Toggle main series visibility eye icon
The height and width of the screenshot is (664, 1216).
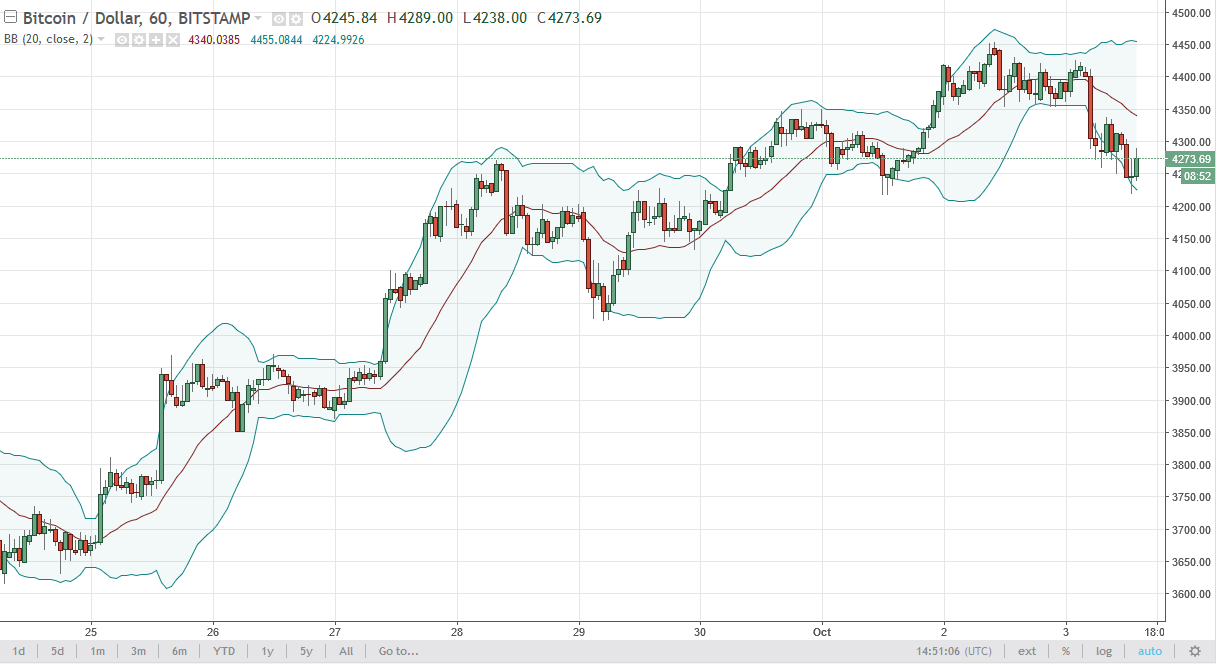tap(279, 19)
